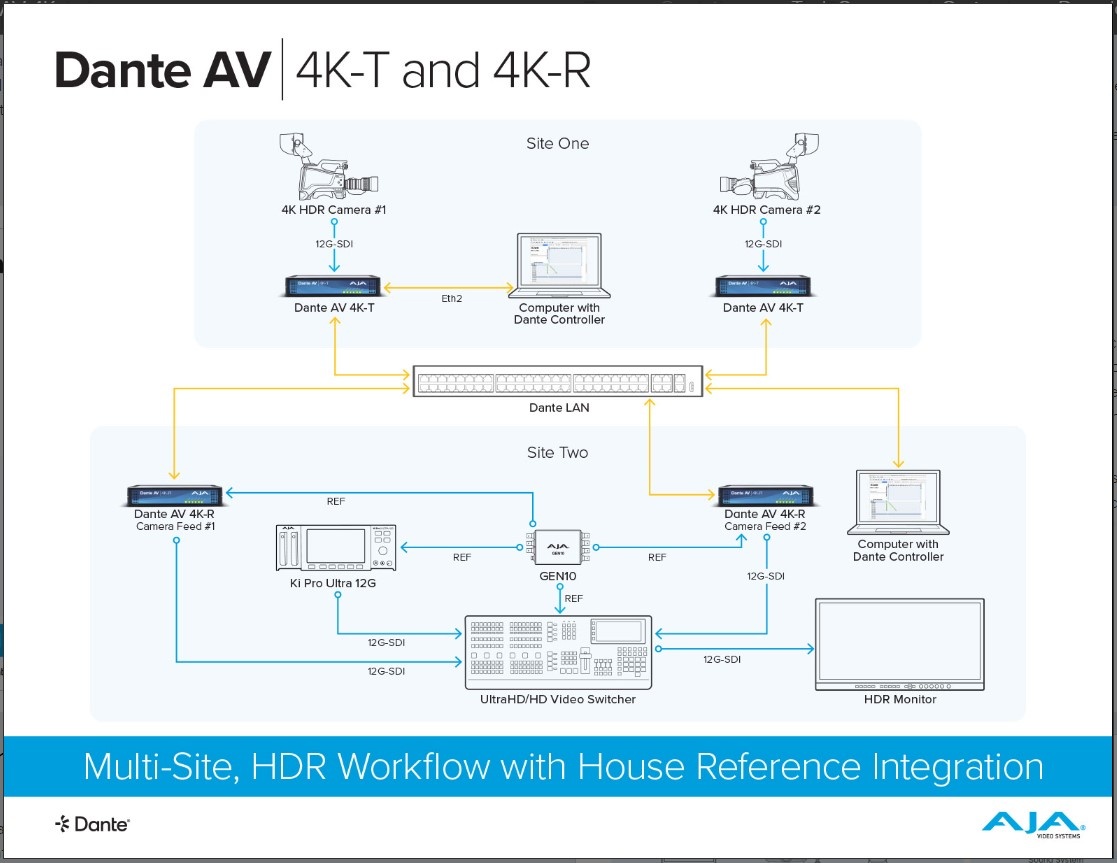This screenshot has width=1117, height=863.
Task: Click the Site Two laptop with Dante Controller
Action: point(898,502)
